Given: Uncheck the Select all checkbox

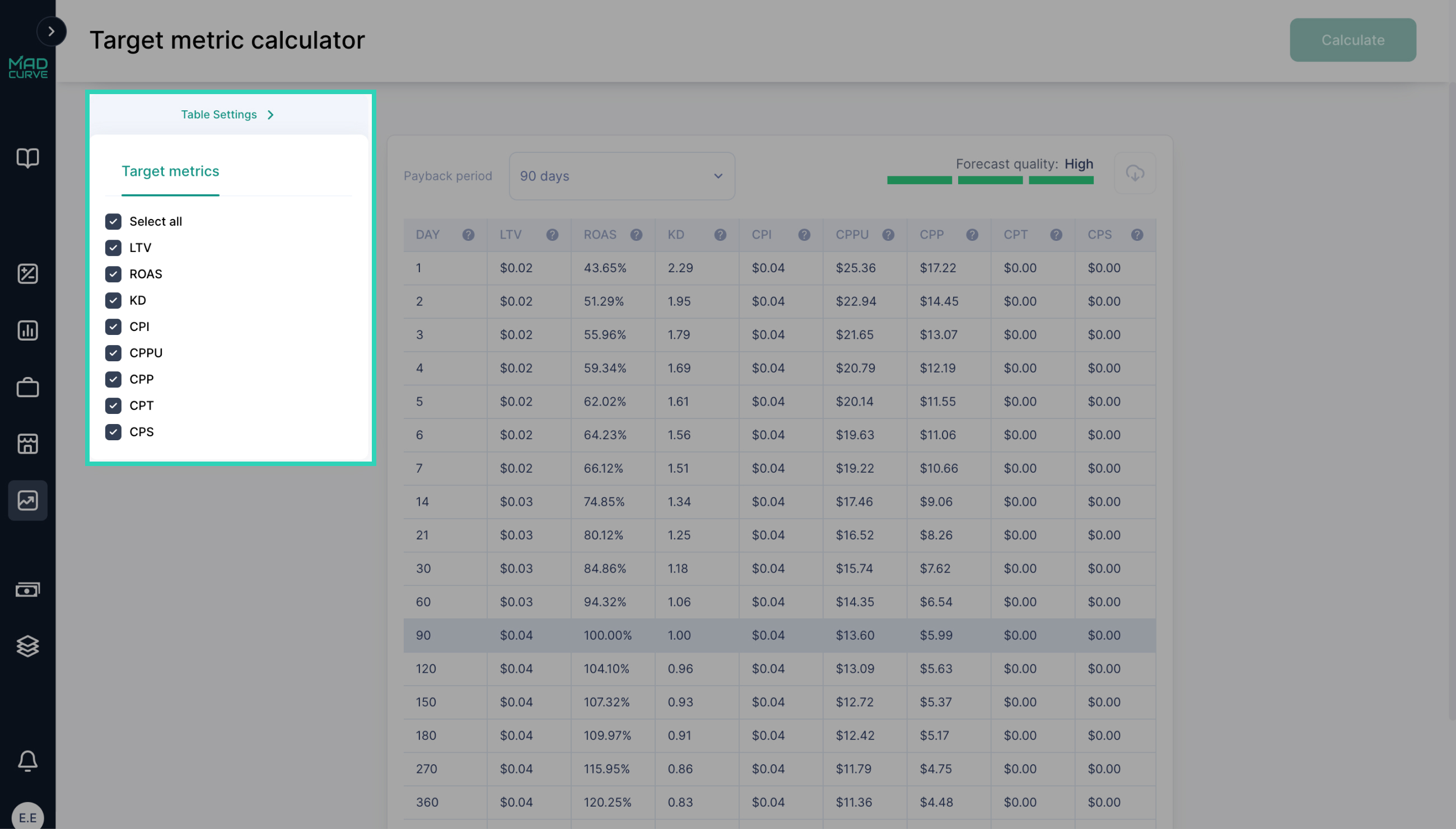Looking at the screenshot, I should tap(113, 221).
